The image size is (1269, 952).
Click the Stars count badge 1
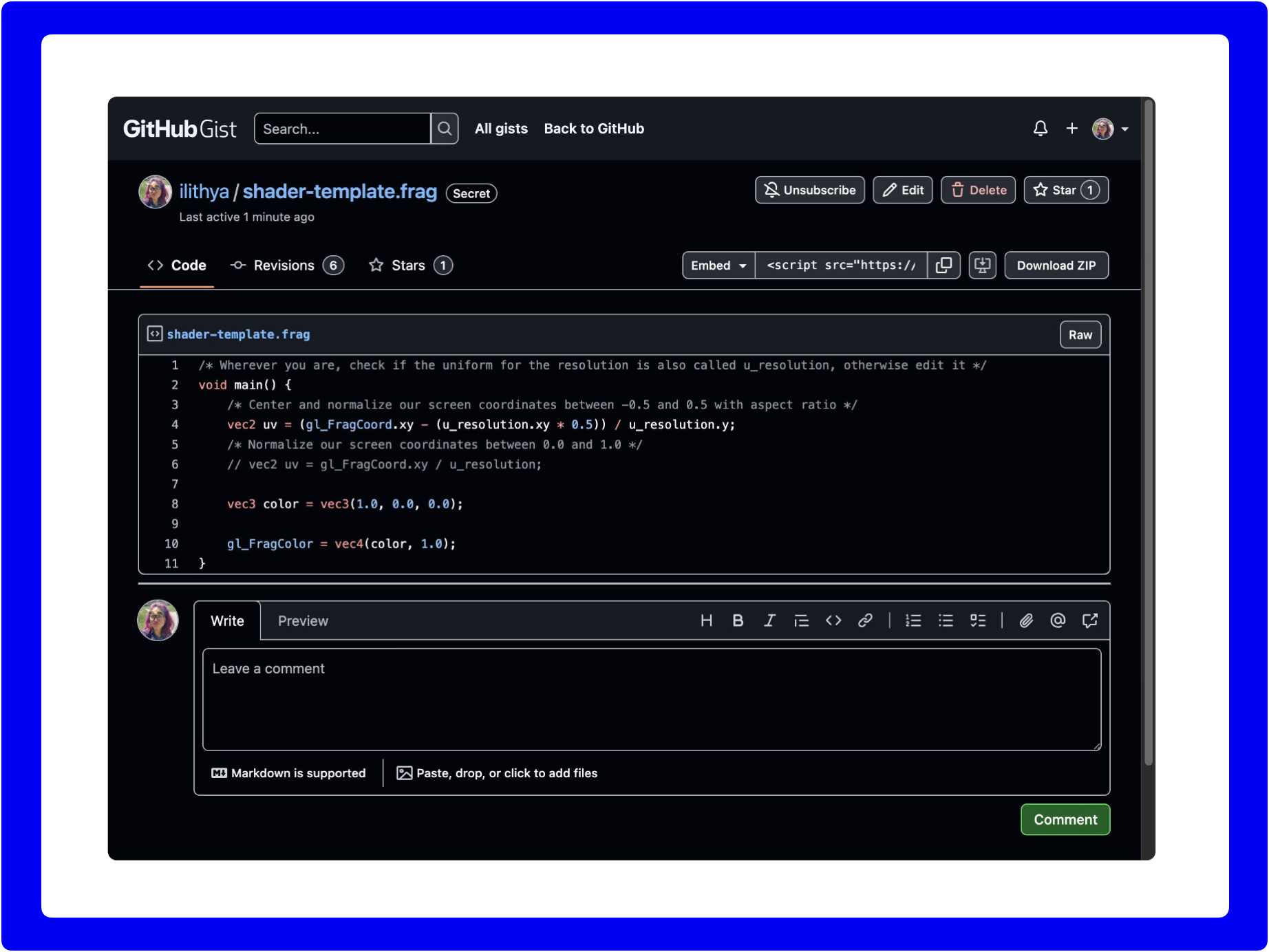click(x=443, y=266)
